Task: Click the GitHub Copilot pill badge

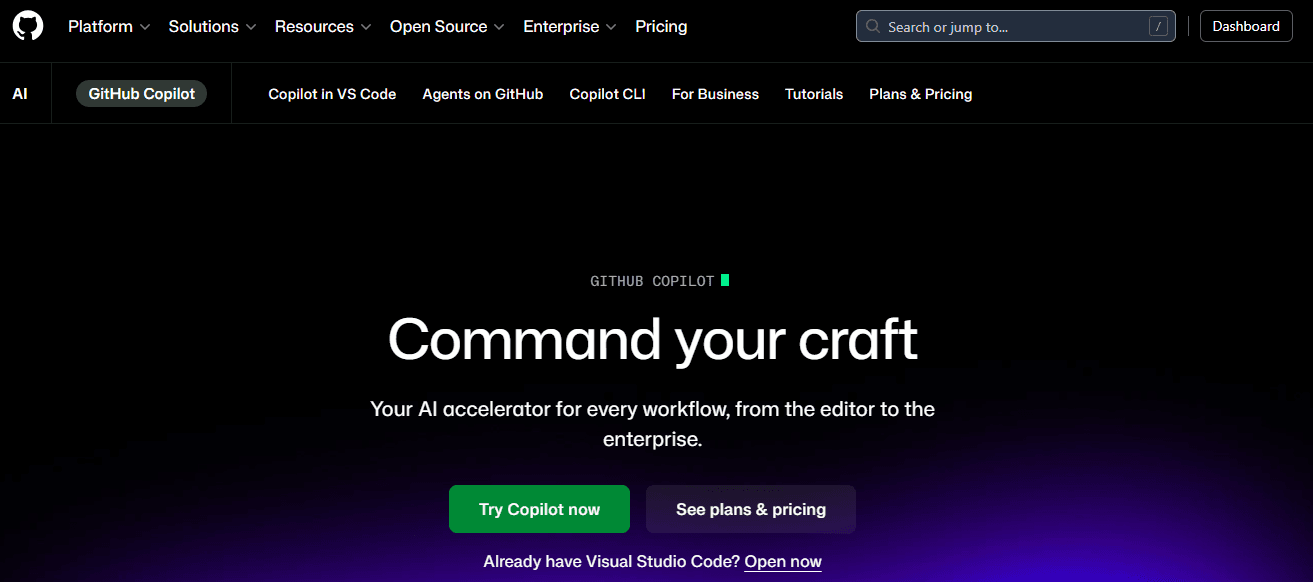Action: (140, 93)
